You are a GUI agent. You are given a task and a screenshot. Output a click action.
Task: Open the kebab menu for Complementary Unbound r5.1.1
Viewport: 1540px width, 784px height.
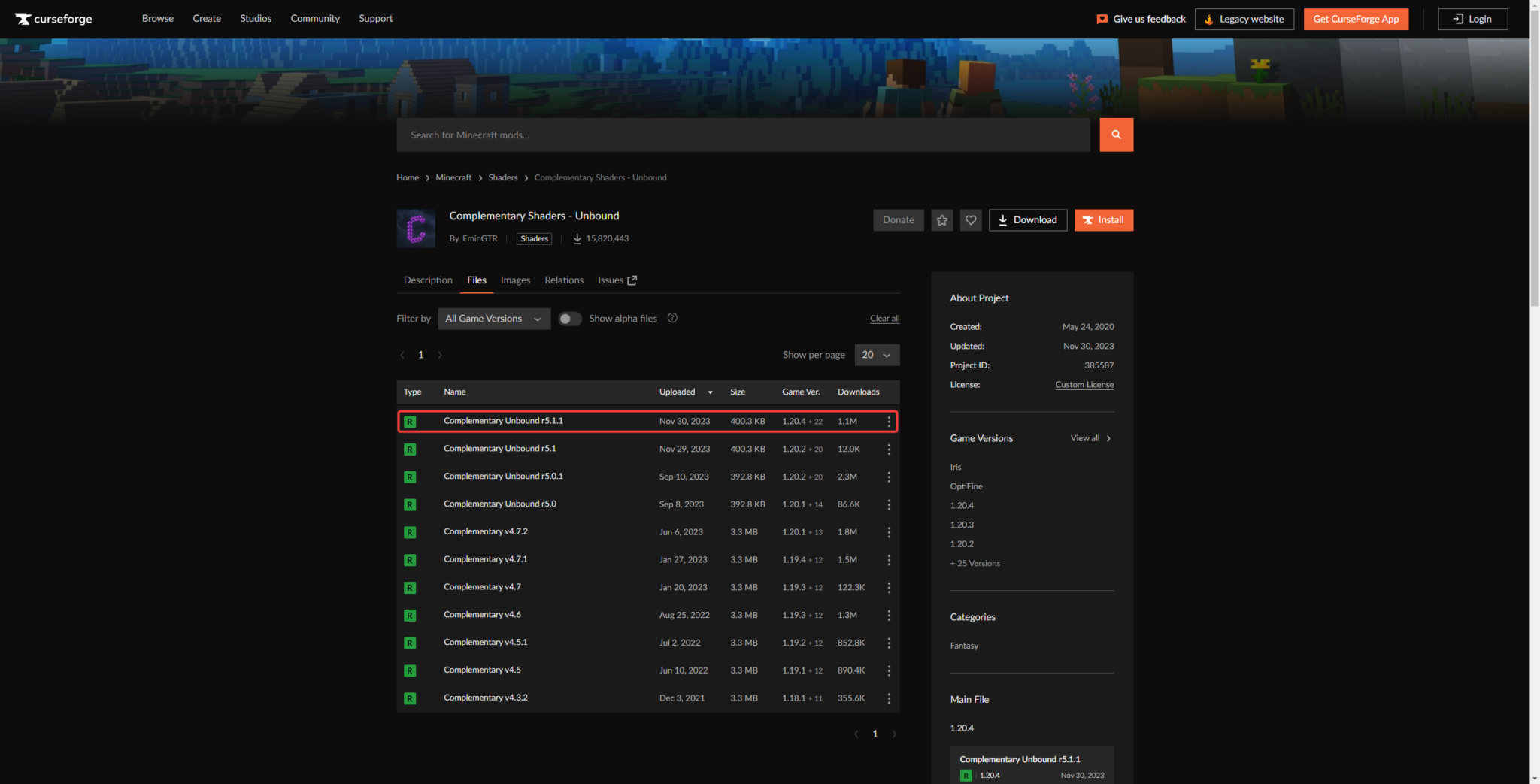tap(889, 421)
